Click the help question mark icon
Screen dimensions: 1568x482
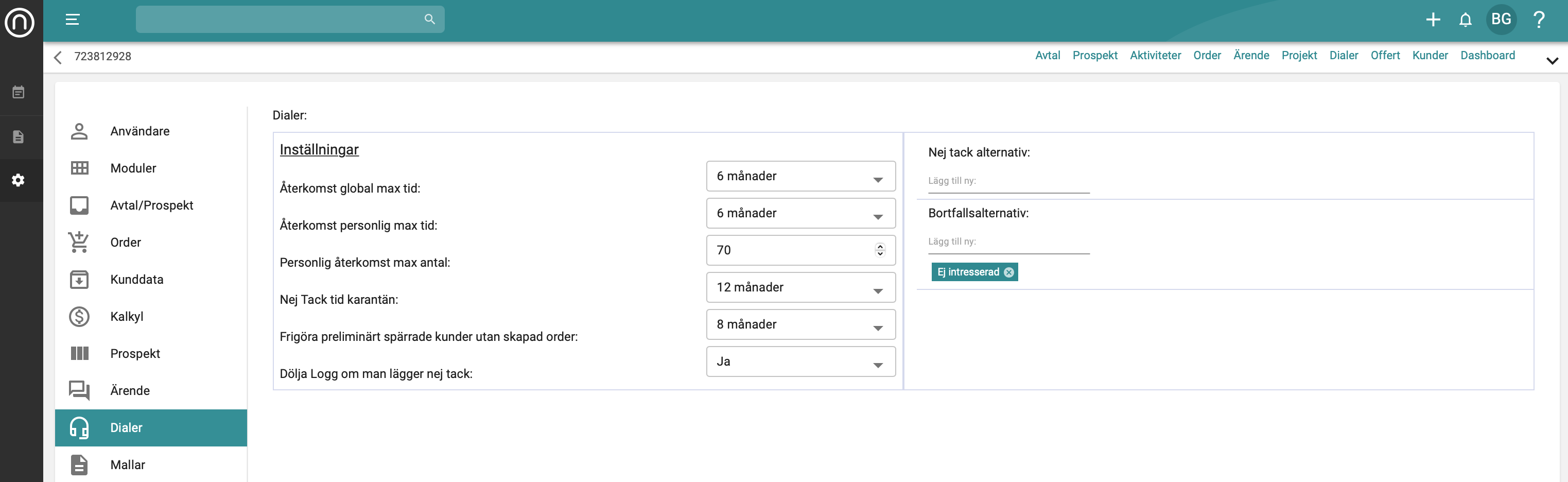[x=1539, y=20]
